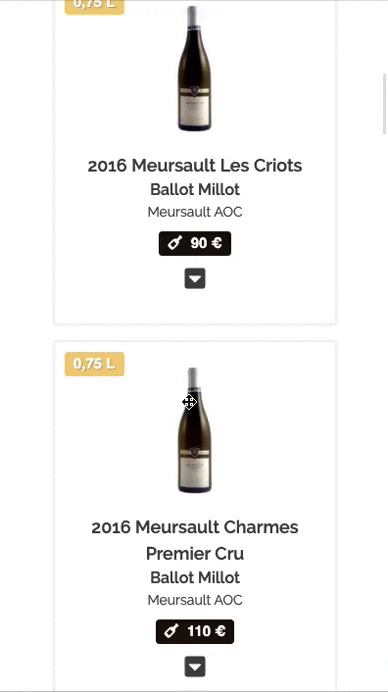Screen dimensions: 388x692
Task: Expand details under Meursault Charmes Premier Cru
Action: point(195,666)
